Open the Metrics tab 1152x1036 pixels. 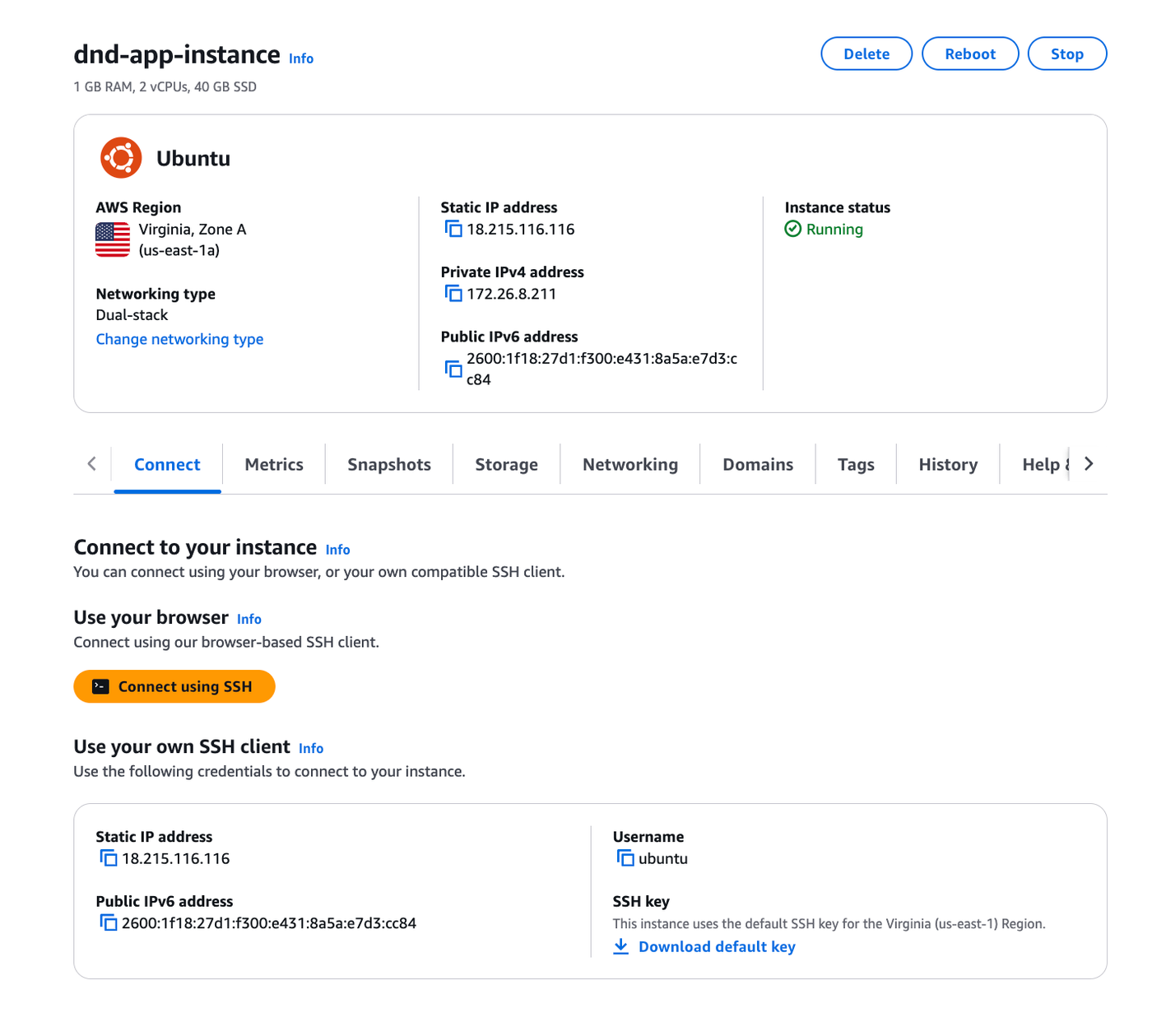tap(274, 465)
